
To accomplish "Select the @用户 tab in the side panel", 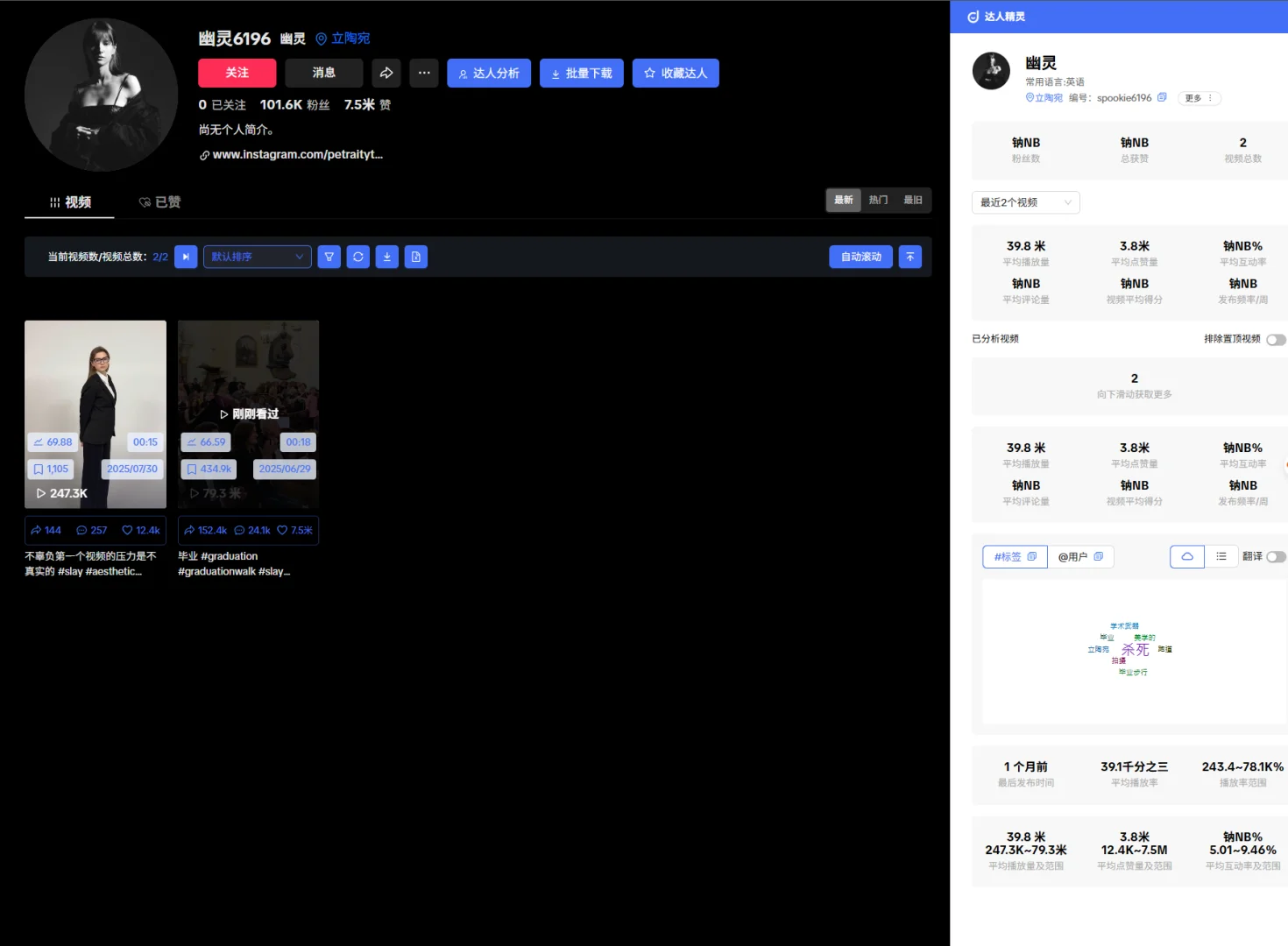I will pos(1080,556).
